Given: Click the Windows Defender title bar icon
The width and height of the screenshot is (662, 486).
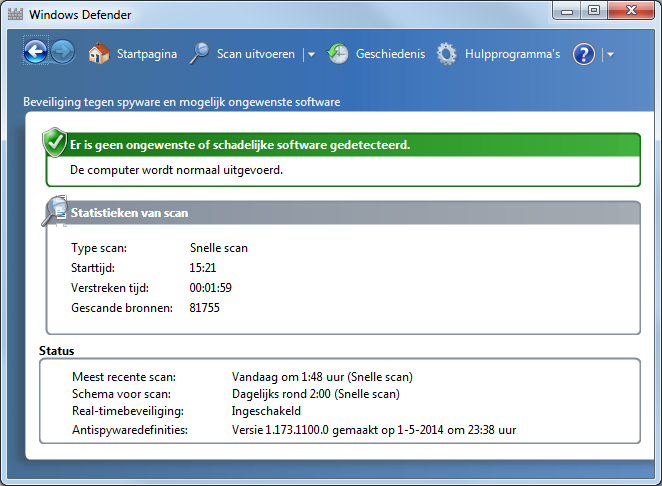Looking at the screenshot, I should point(15,14).
